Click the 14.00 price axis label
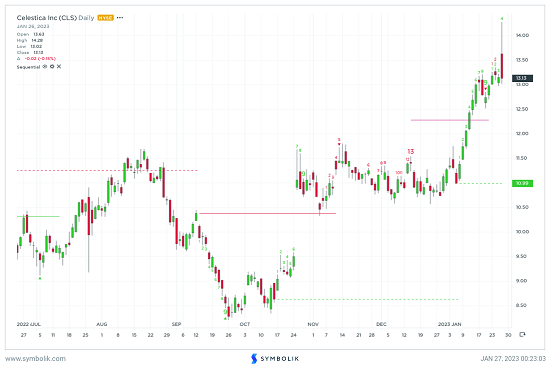This screenshot has height=367, width=550. [522, 35]
